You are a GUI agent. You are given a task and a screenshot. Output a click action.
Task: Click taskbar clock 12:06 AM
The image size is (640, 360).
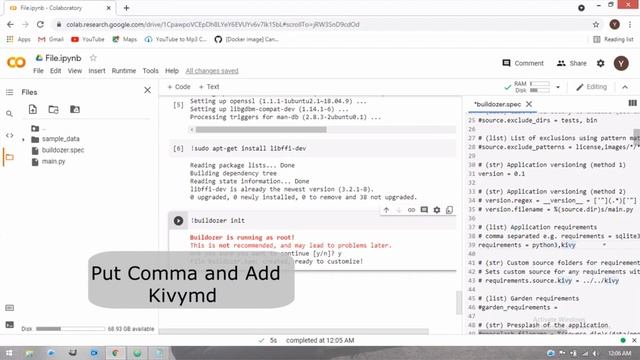pyautogui.click(x=619, y=353)
